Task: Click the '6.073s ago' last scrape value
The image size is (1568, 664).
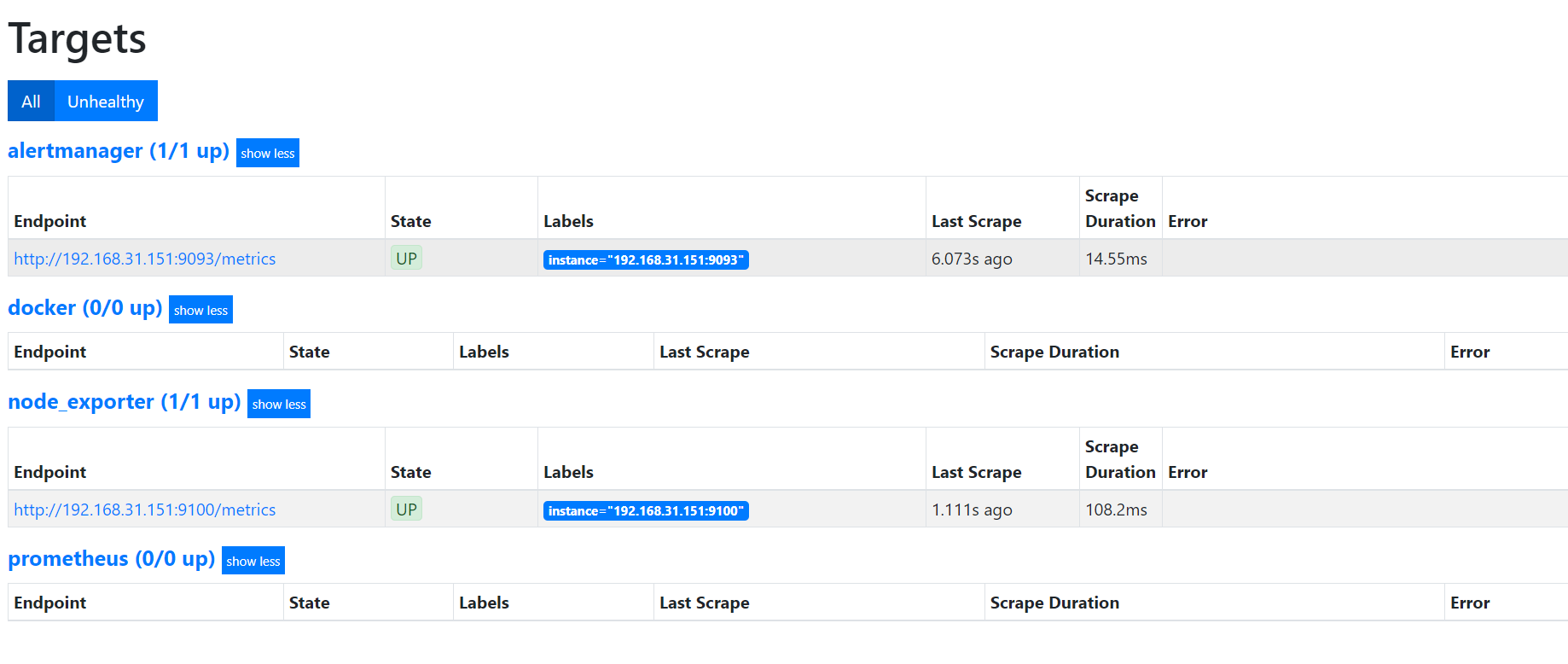Action: tap(972, 259)
